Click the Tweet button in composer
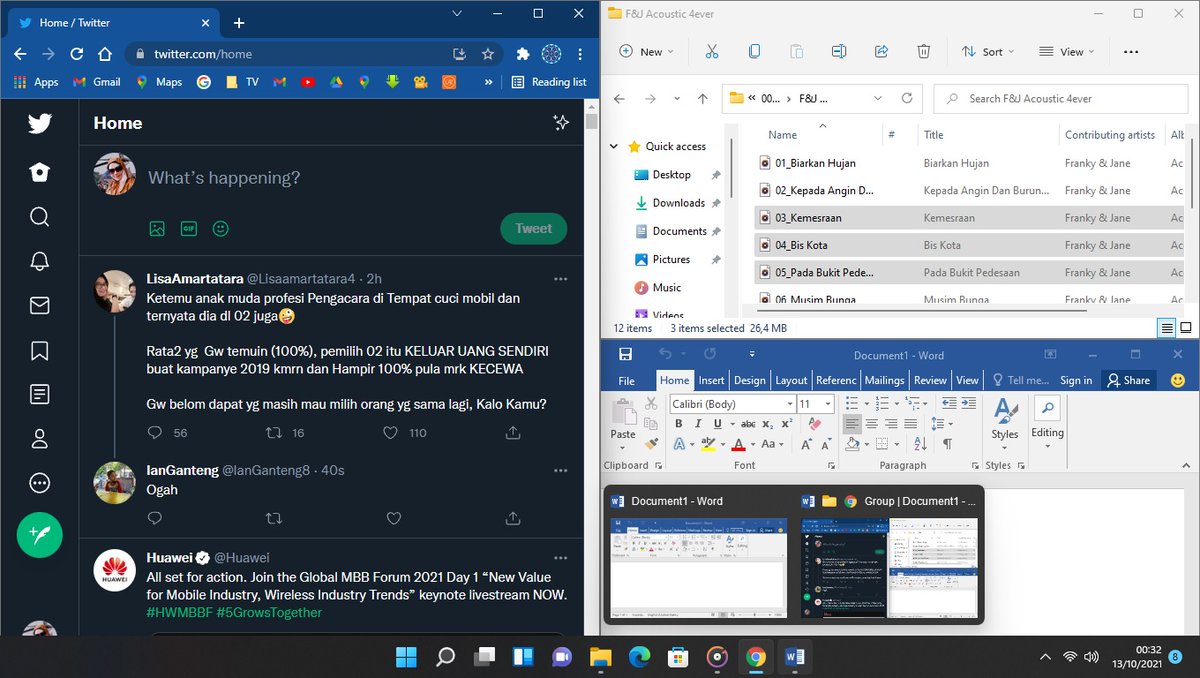 [x=533, y=228]
